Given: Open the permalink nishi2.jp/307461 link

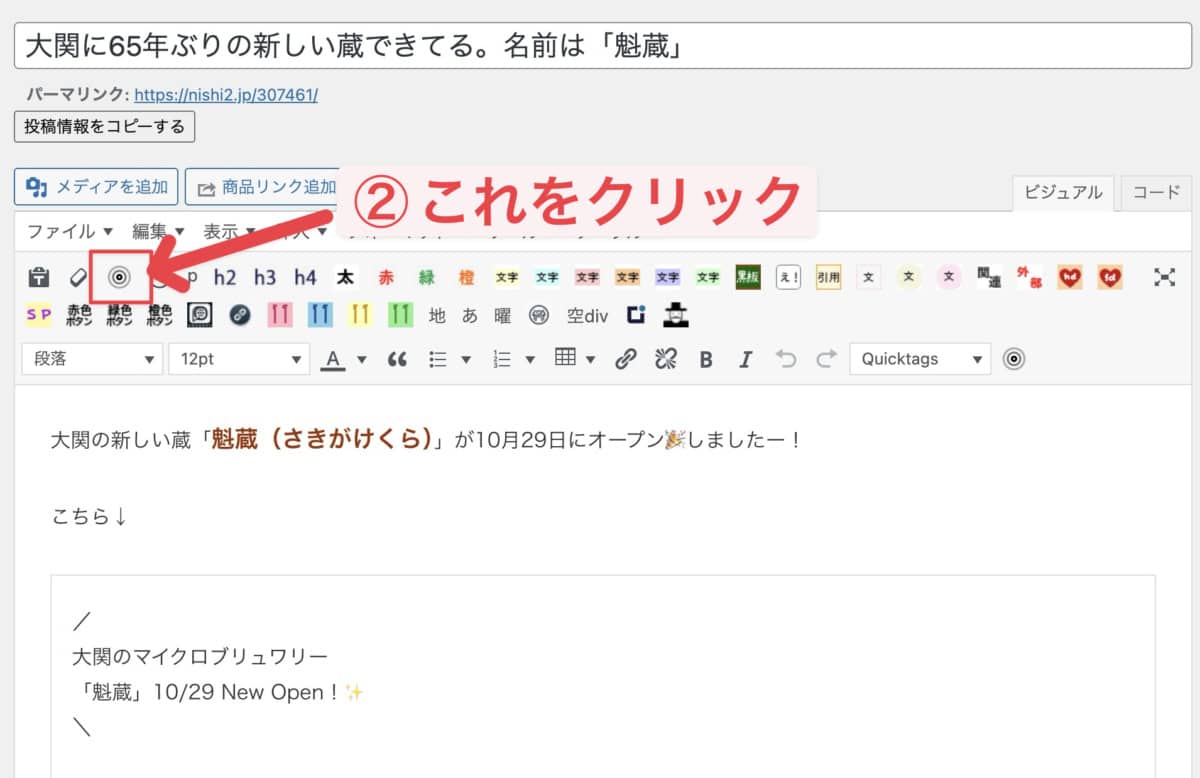Looking at the screenshot, I should [226, 95].
